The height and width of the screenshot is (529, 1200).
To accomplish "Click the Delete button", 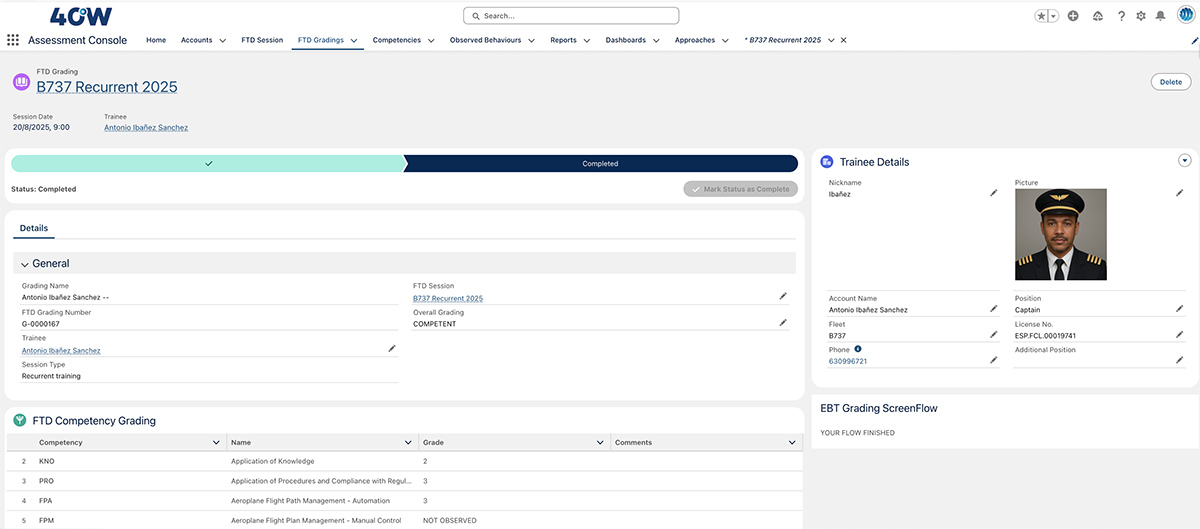I will pyautogui.click(x=1170, y=82).
